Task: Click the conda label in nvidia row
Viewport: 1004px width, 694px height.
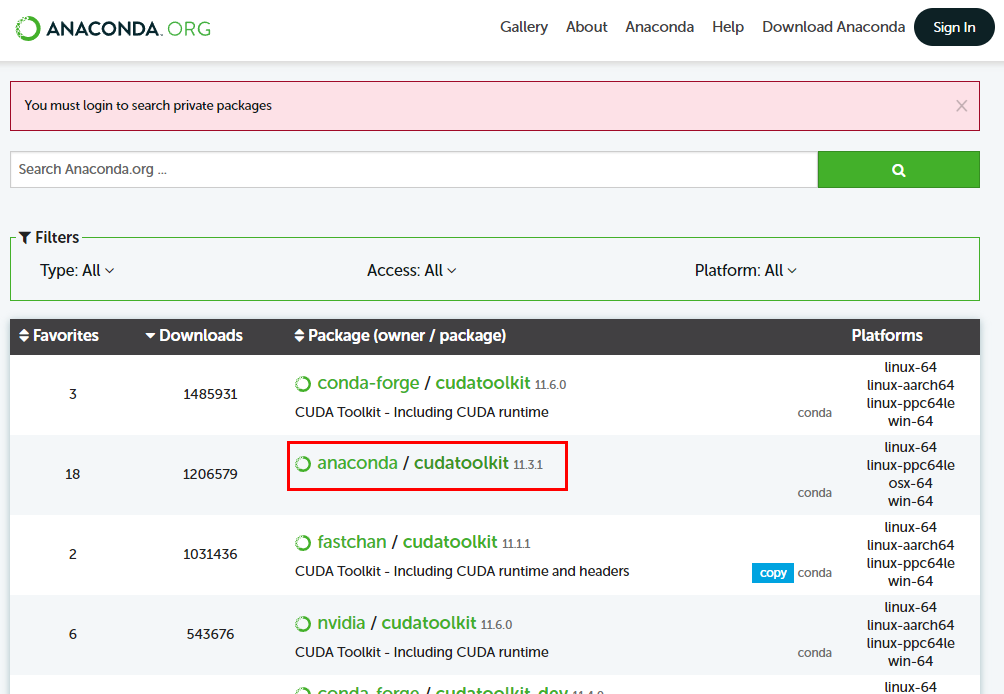Action: [814, 653]
